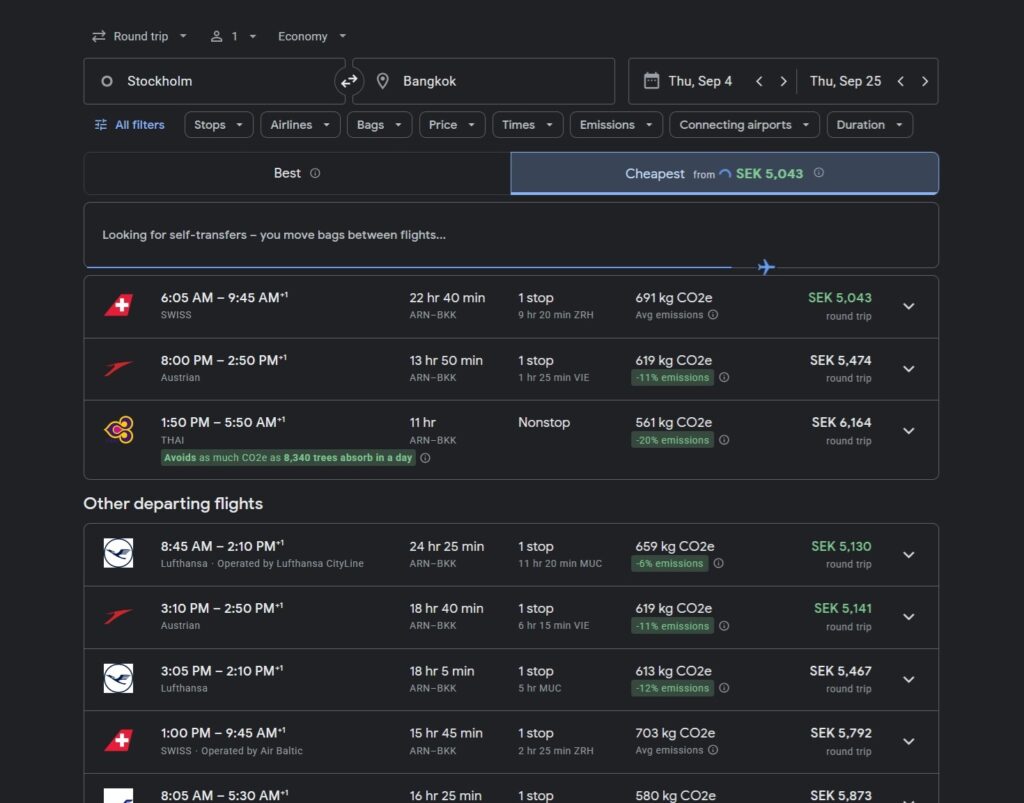Click the self-transfers search progress bar

(511, 266)
